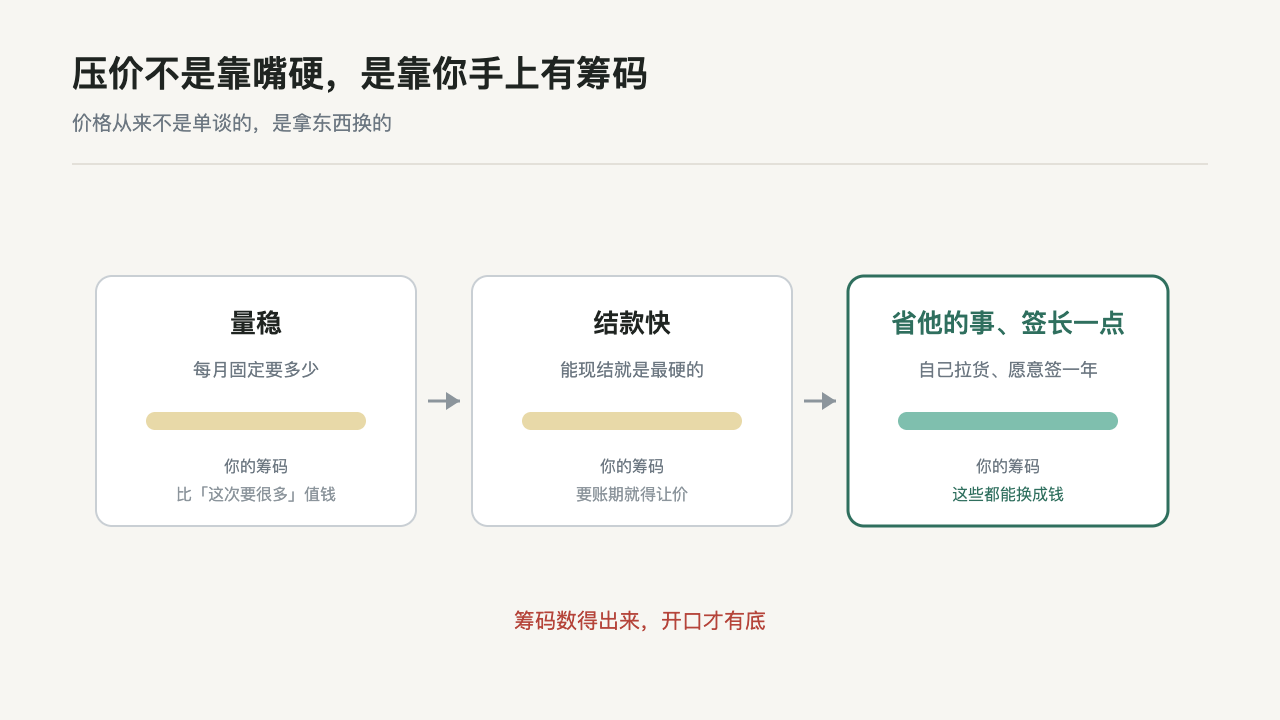Select the 量稳 card heading
1280x720 pixels.
(x=256, y=323)
